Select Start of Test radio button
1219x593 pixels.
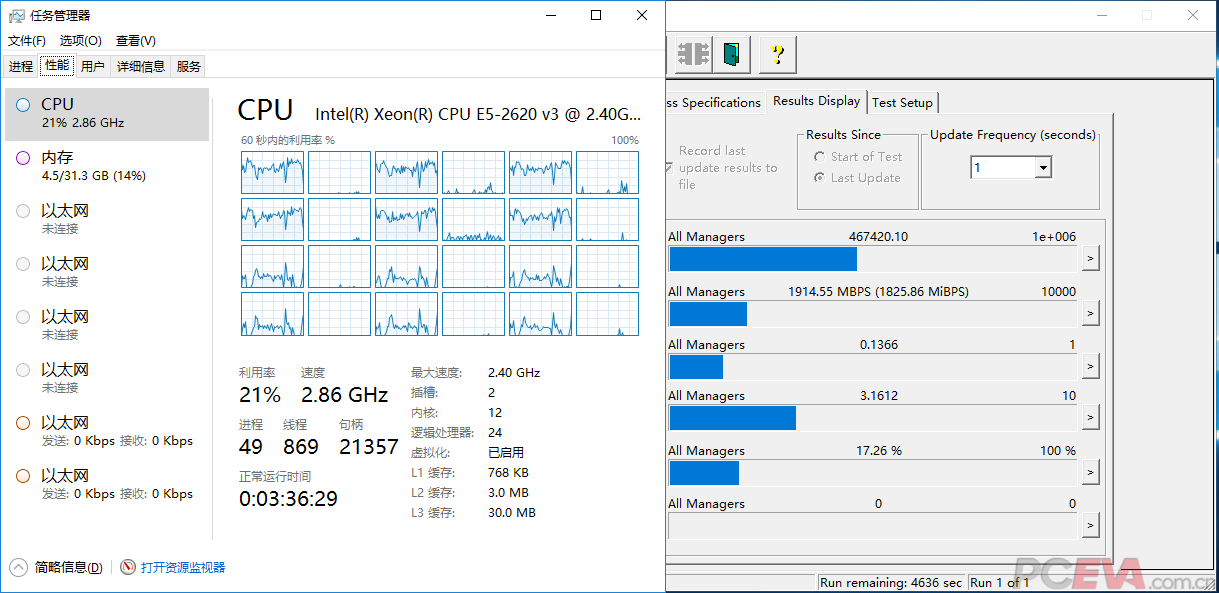click(x=820, y=157)
